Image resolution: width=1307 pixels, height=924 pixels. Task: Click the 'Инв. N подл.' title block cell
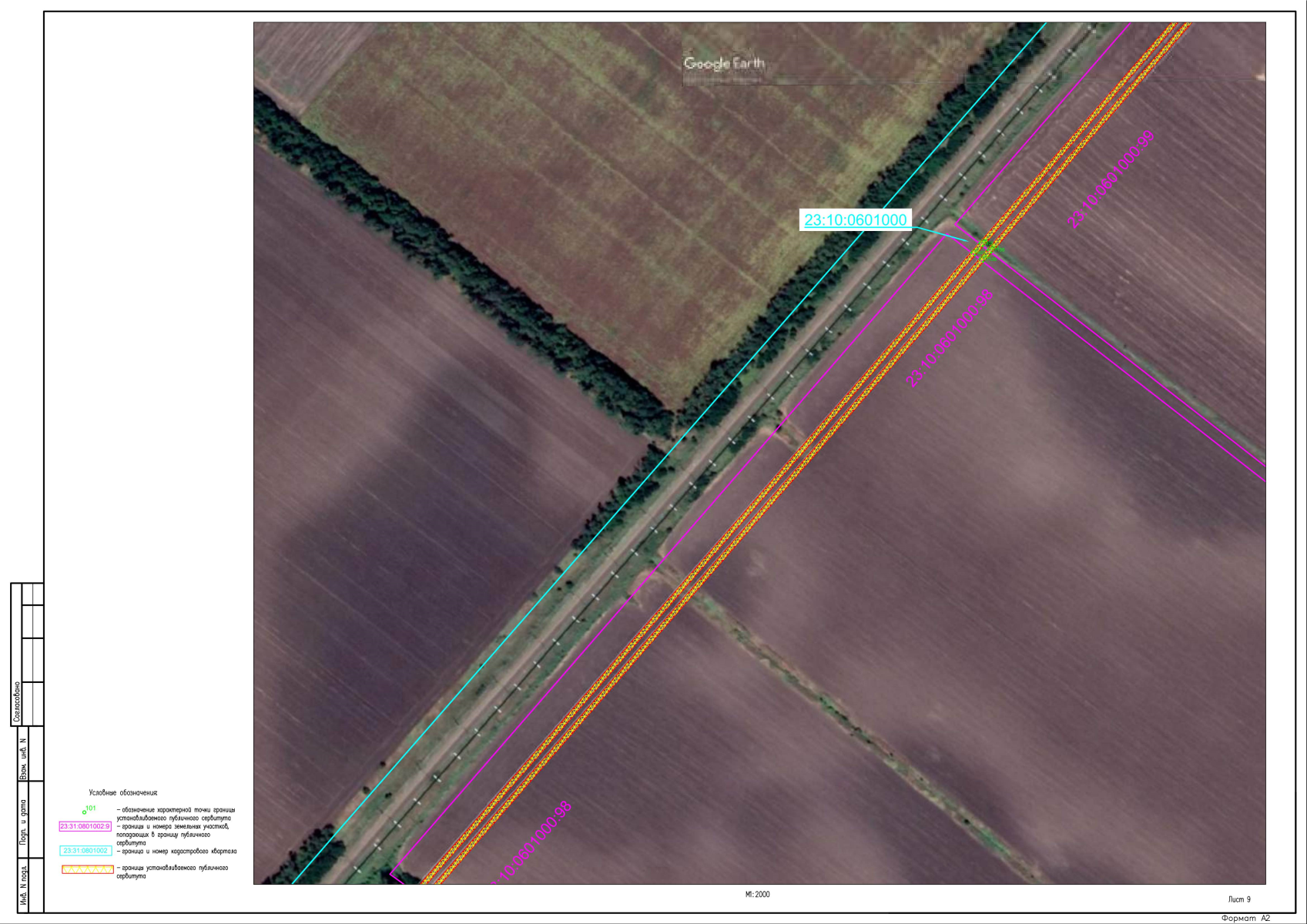(x=23, y=885)
